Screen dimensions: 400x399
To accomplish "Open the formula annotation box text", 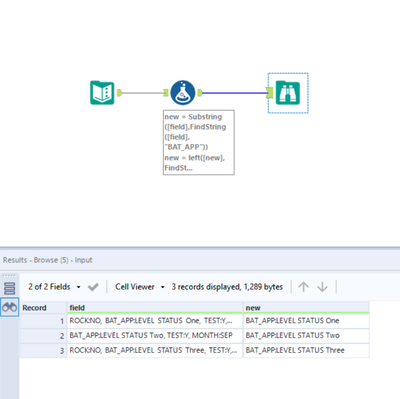I will [199, 142].
